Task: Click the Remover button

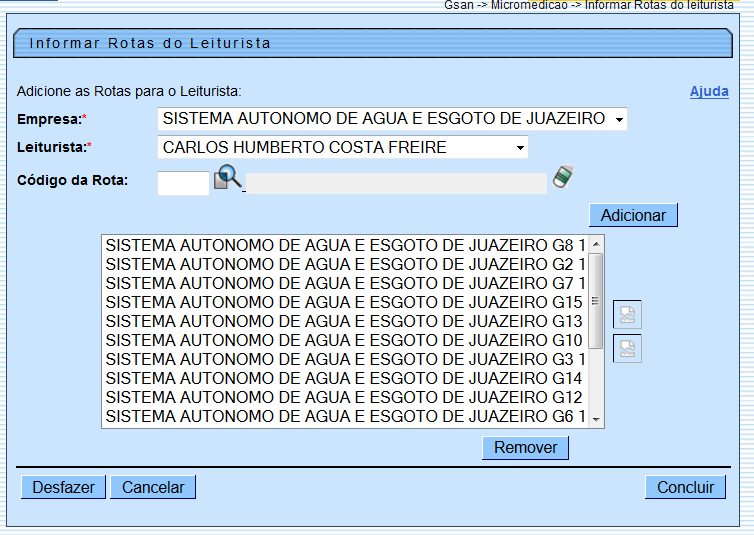Action: pyautogui.click(x=526, y=448)
